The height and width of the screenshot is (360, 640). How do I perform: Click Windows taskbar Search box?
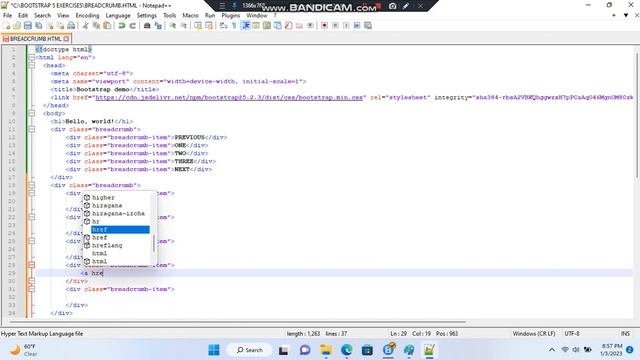(x=249, y=350)
